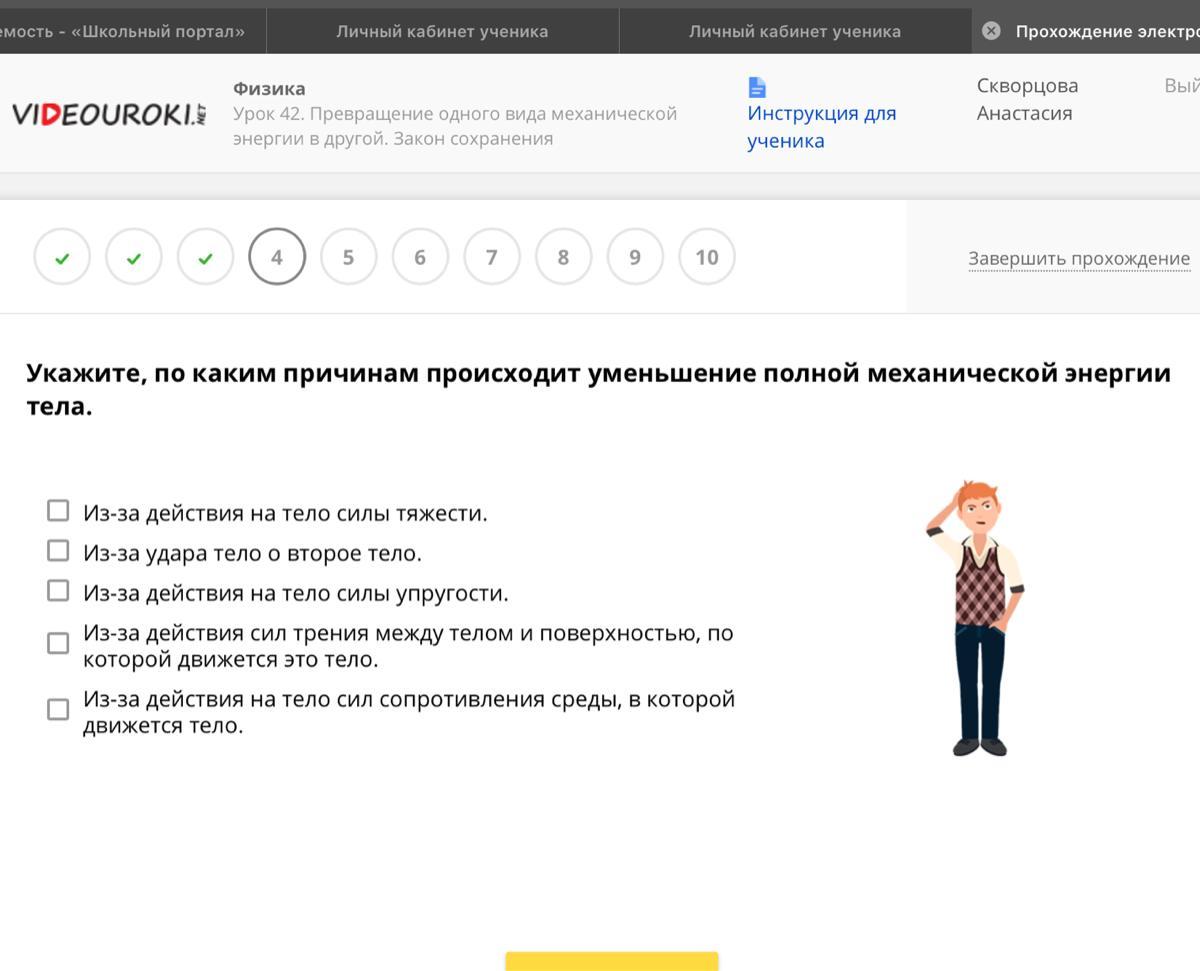The height and width of the screenshot is (971, 1200).
Task: Select current question 4 circle
Action: [x=277, y=258]
